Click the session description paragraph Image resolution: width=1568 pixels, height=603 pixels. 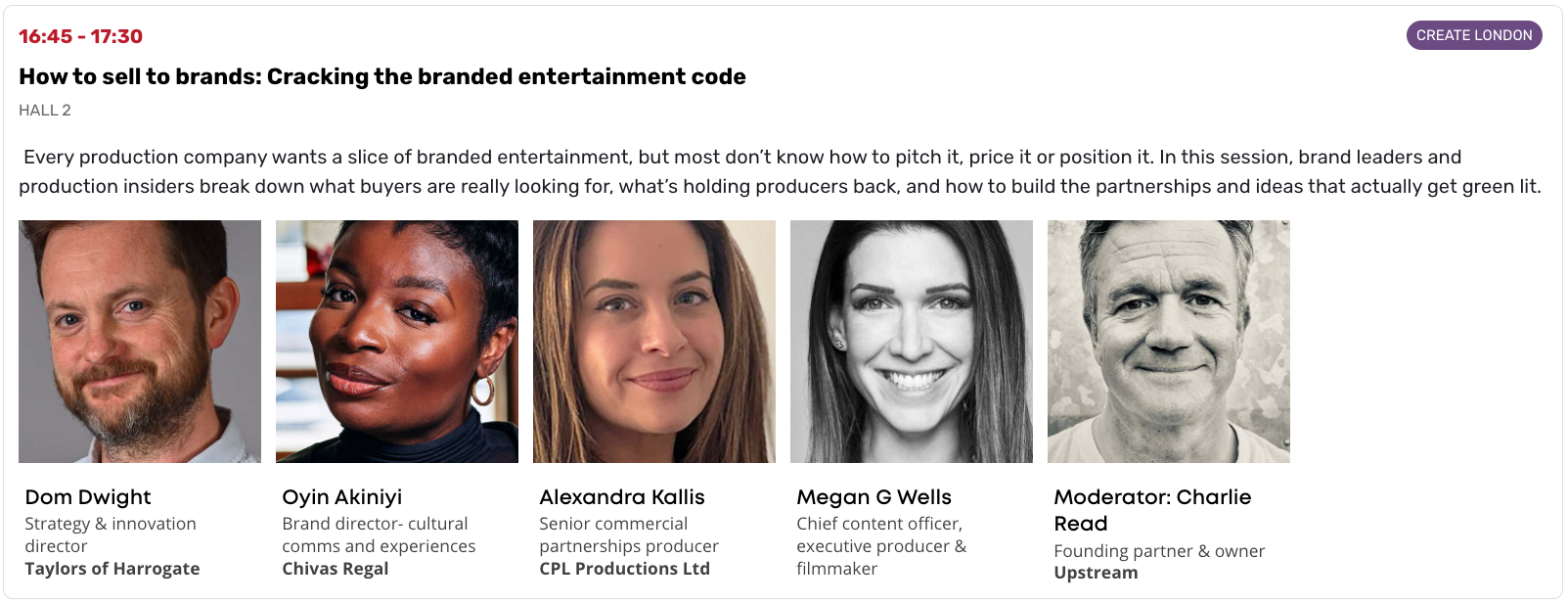[x=780, y=171]
